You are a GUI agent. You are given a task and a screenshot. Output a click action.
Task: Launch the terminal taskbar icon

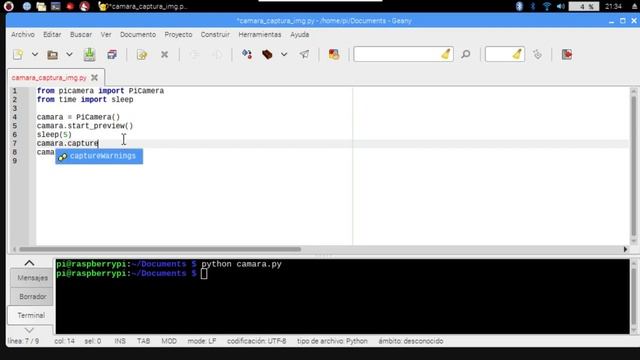tap(56, 6)
